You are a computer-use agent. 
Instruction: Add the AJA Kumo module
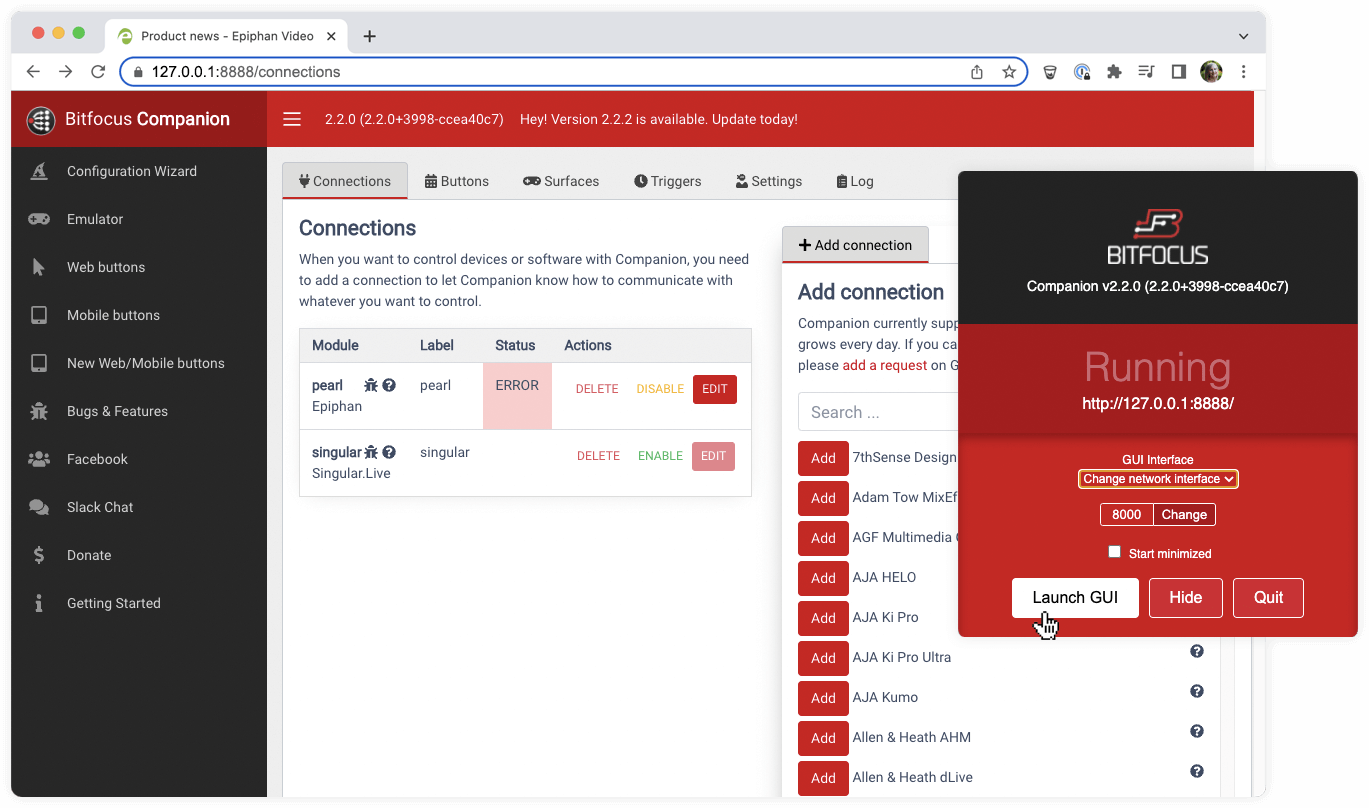pyautogui.click(x=823, y=698)
